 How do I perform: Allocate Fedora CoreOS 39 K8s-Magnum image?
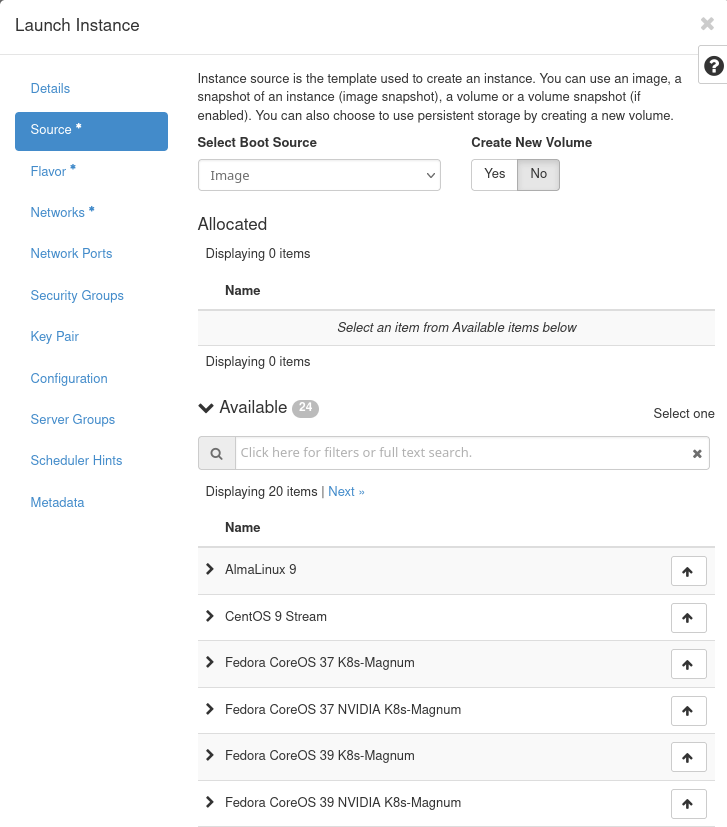[x=688, y=757]
